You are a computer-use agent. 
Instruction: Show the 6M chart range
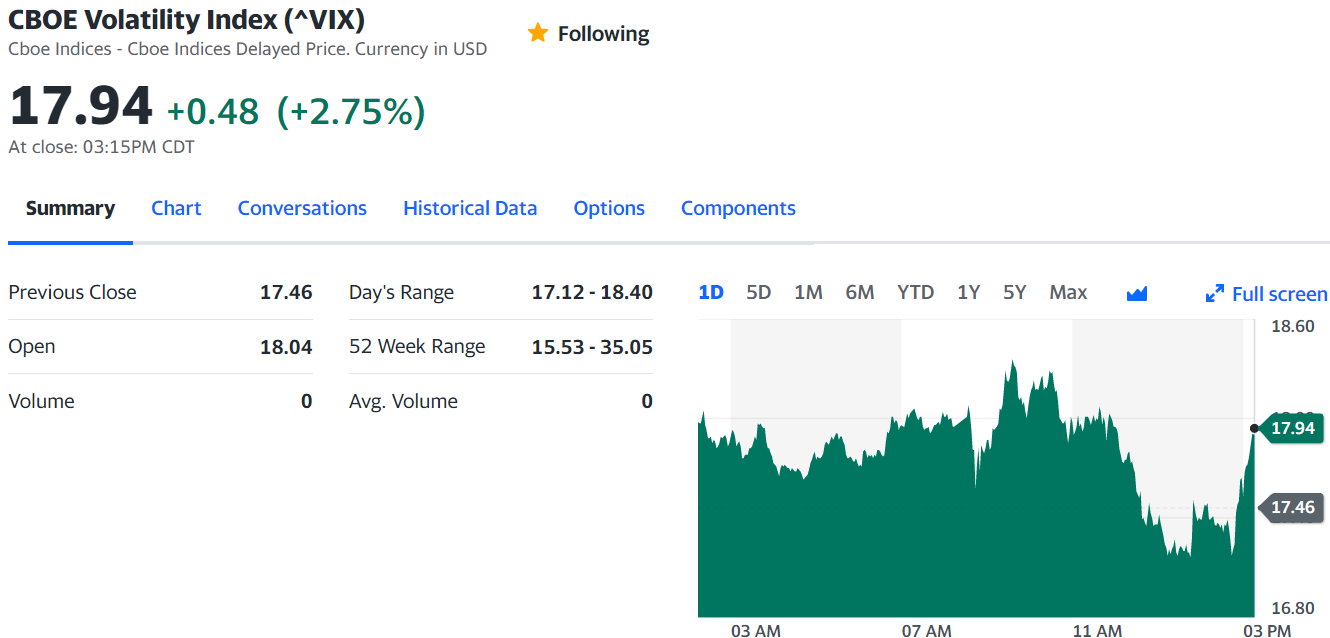pos(860,292)
